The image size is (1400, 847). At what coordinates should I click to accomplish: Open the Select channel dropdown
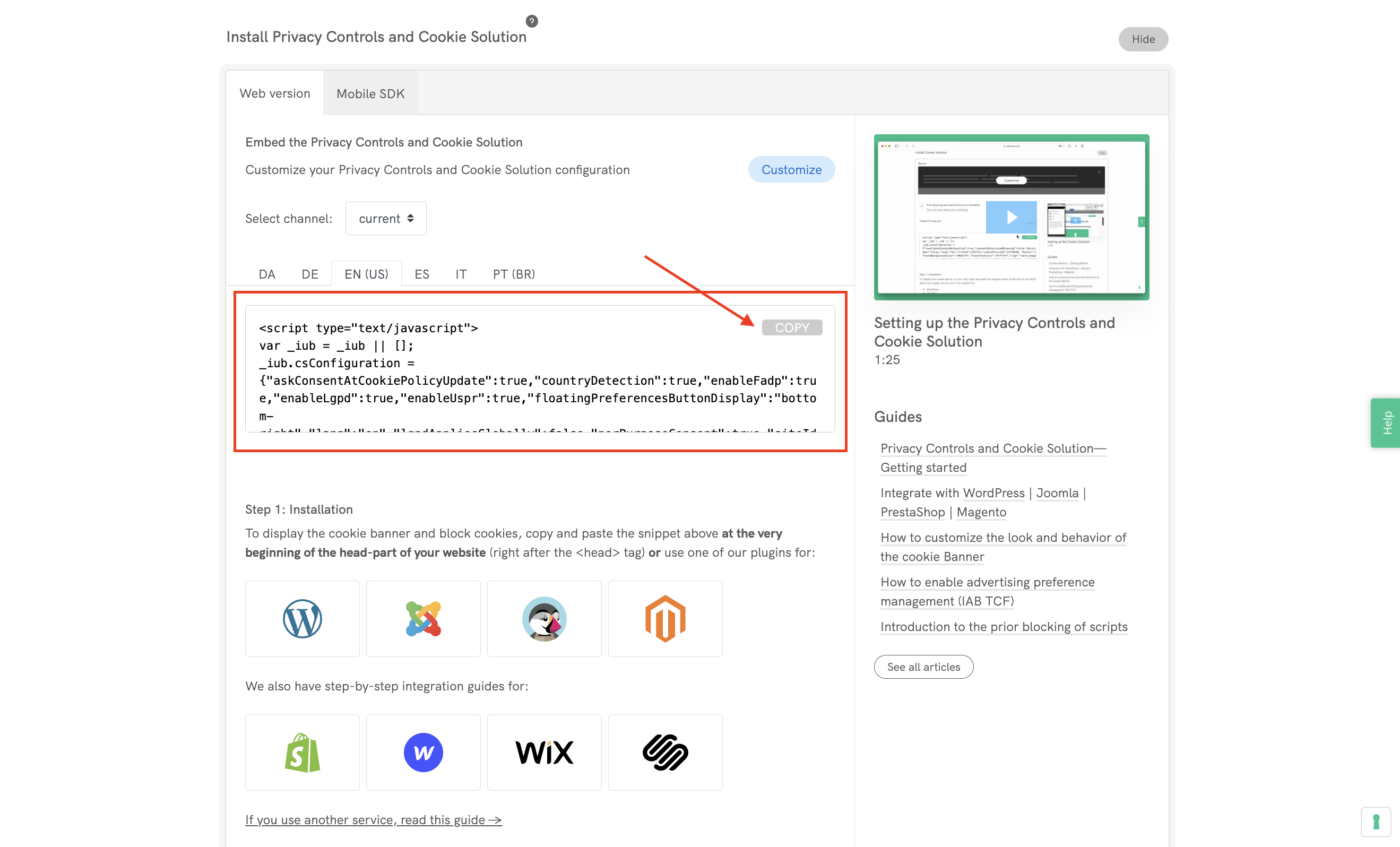pos(385,218)
